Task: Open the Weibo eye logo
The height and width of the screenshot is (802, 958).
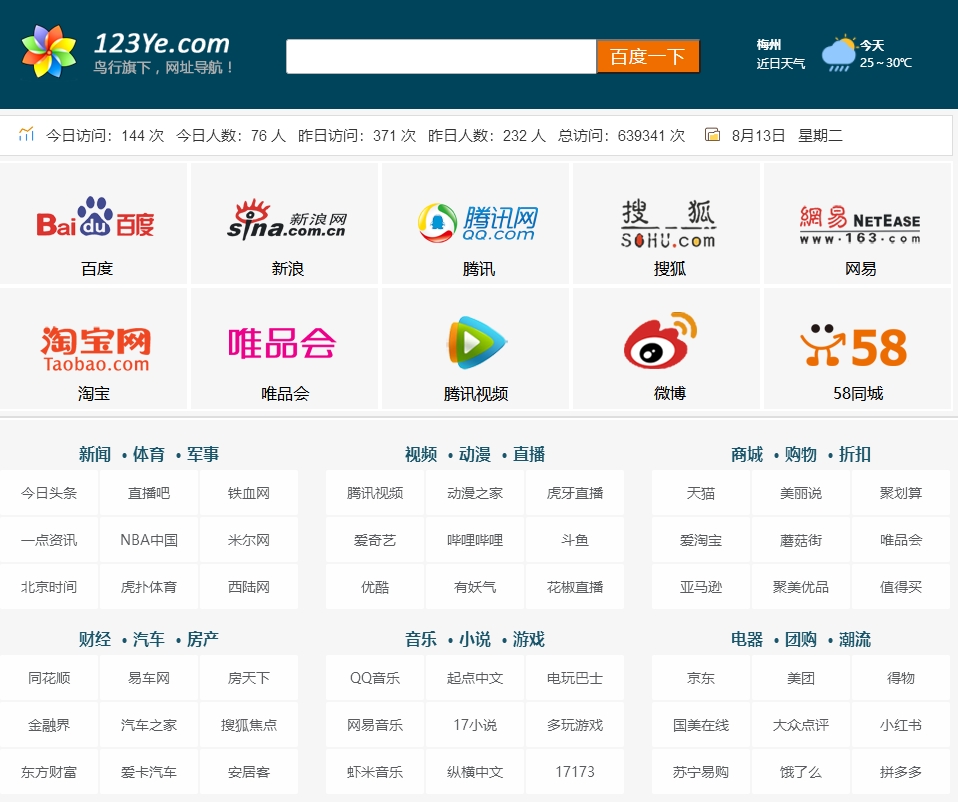Action: tap(660, 342)
